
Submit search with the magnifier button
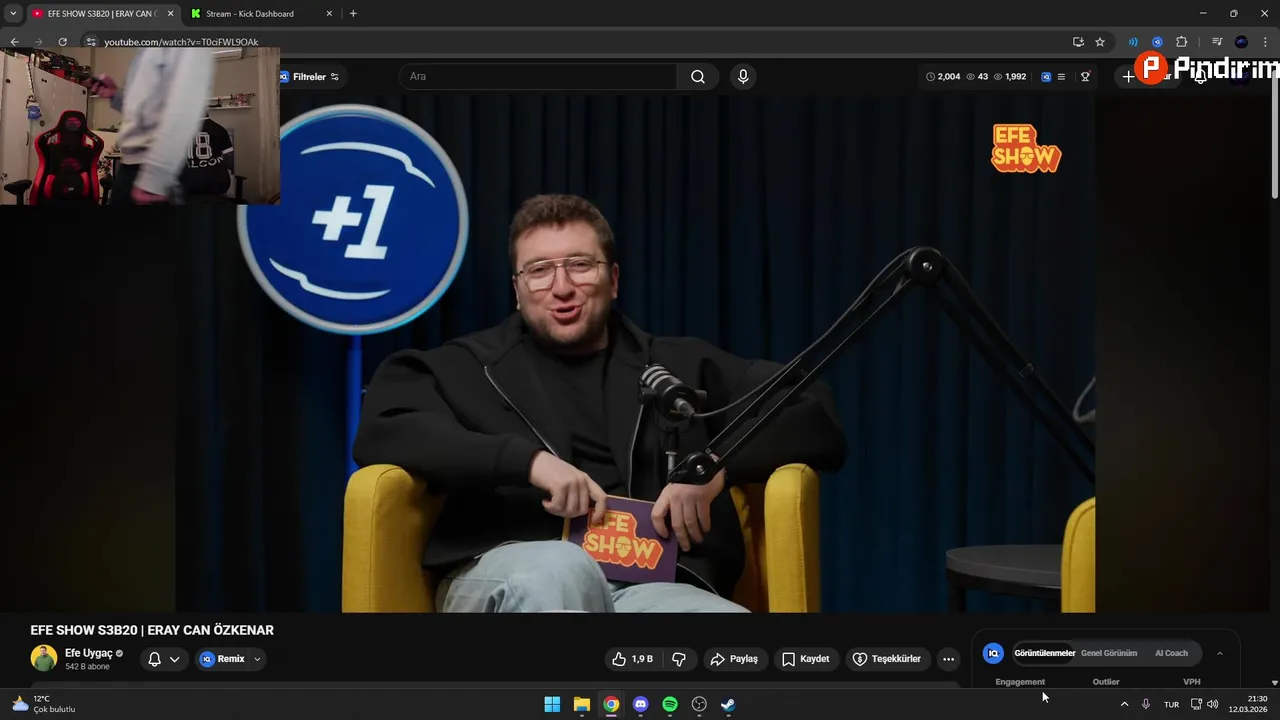coord(698,77)
